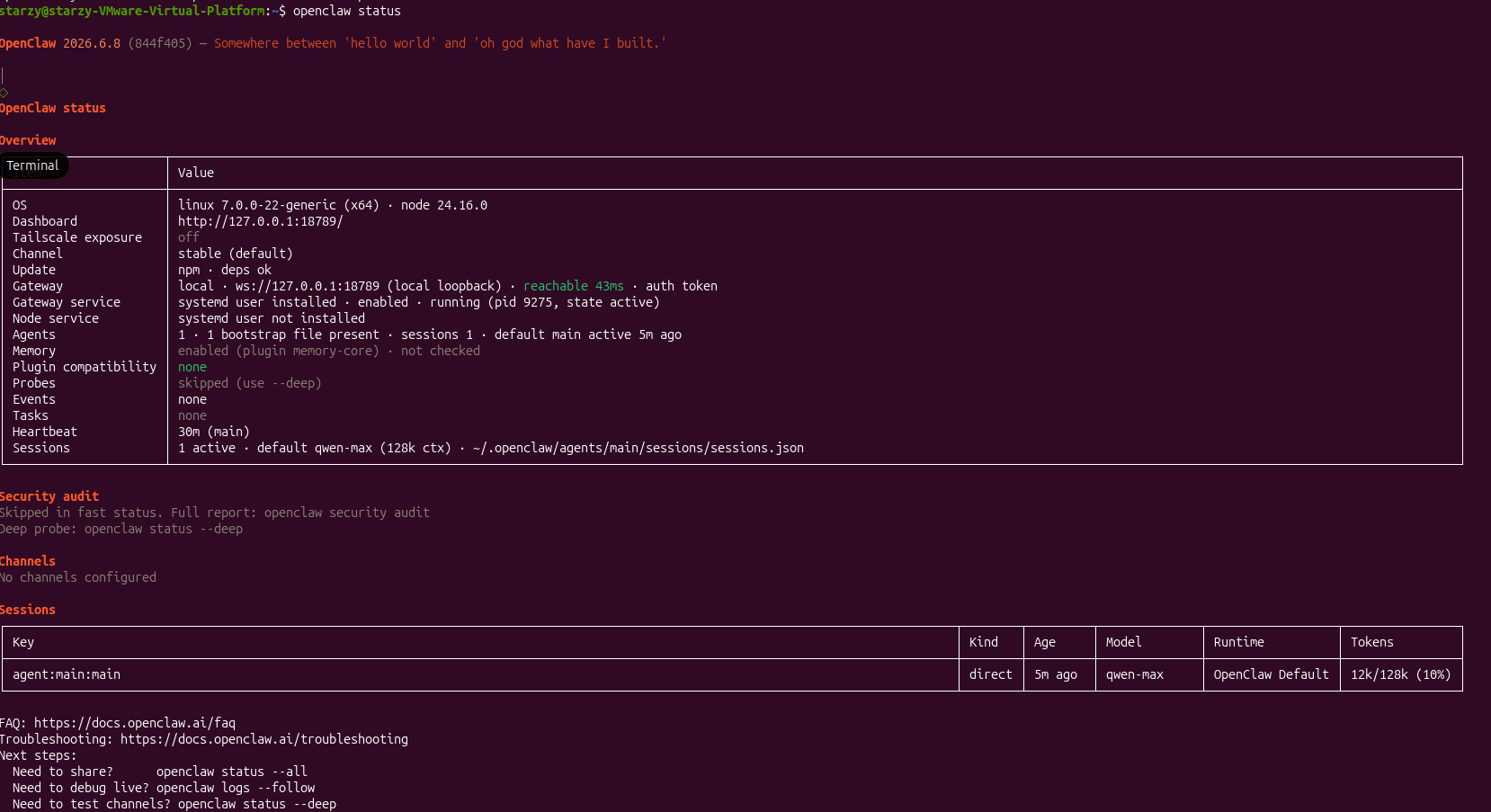The height and width of the screenshot is (812, 1491).
Task: Click the '12k/128k (10%)' tokens cell
Action: tap(1401, 674)
